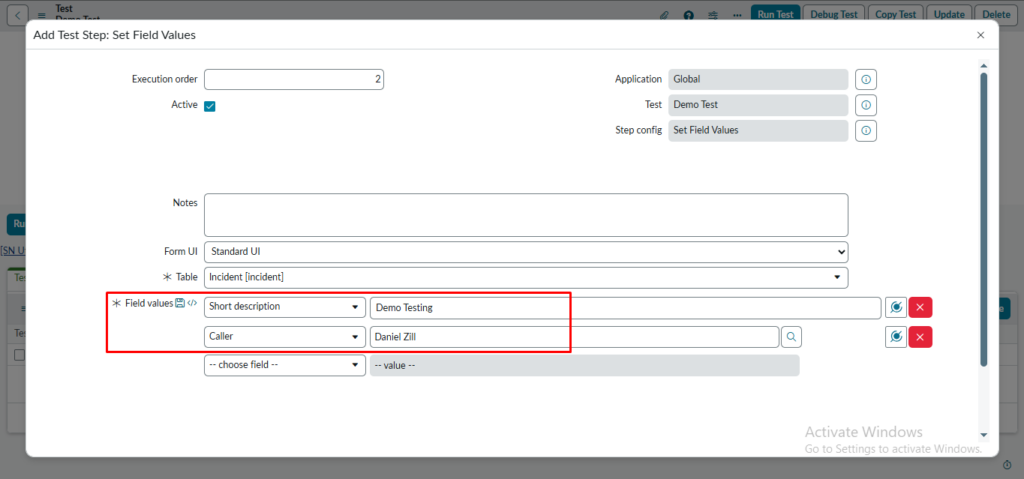Remove the Short description field row
The width and height of the screenshot is (1024, 479).
click(920, 308)
